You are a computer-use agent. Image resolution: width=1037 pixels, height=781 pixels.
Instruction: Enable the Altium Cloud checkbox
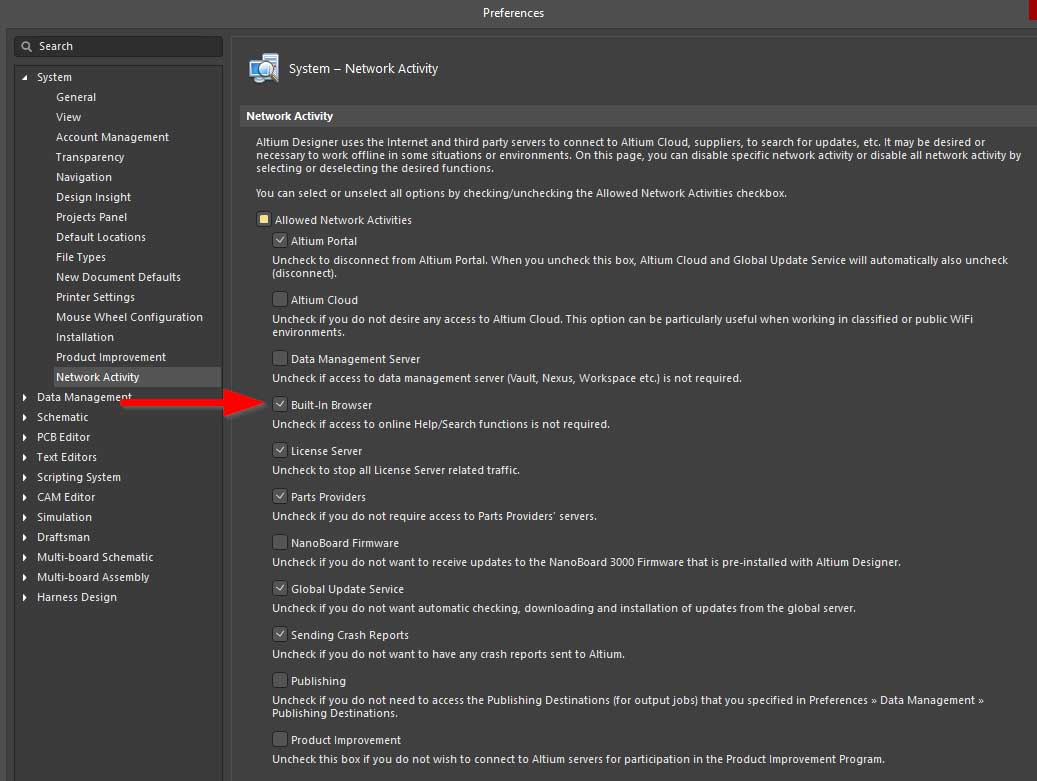280,300
